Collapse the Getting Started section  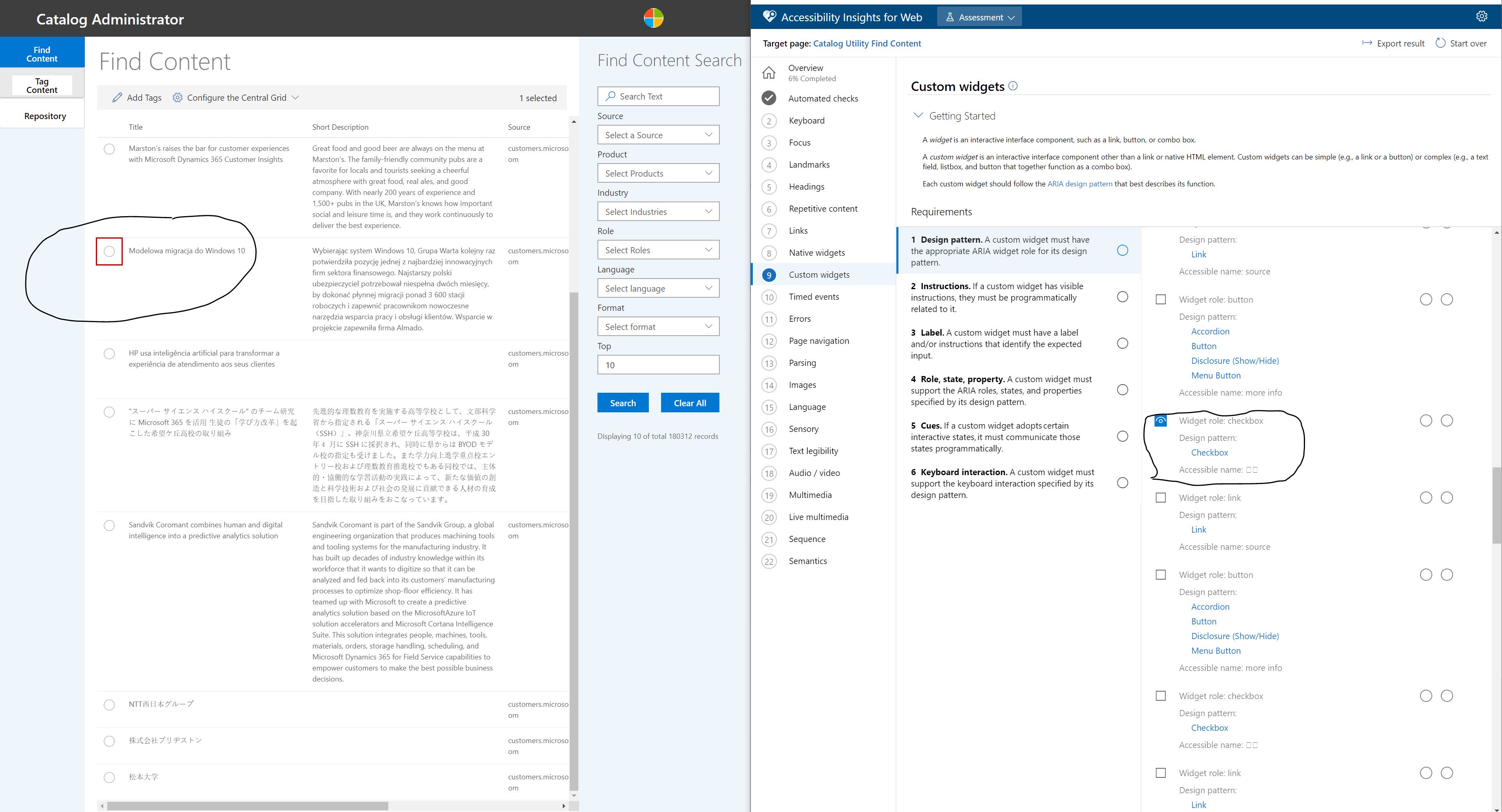(x=918, y=115)
